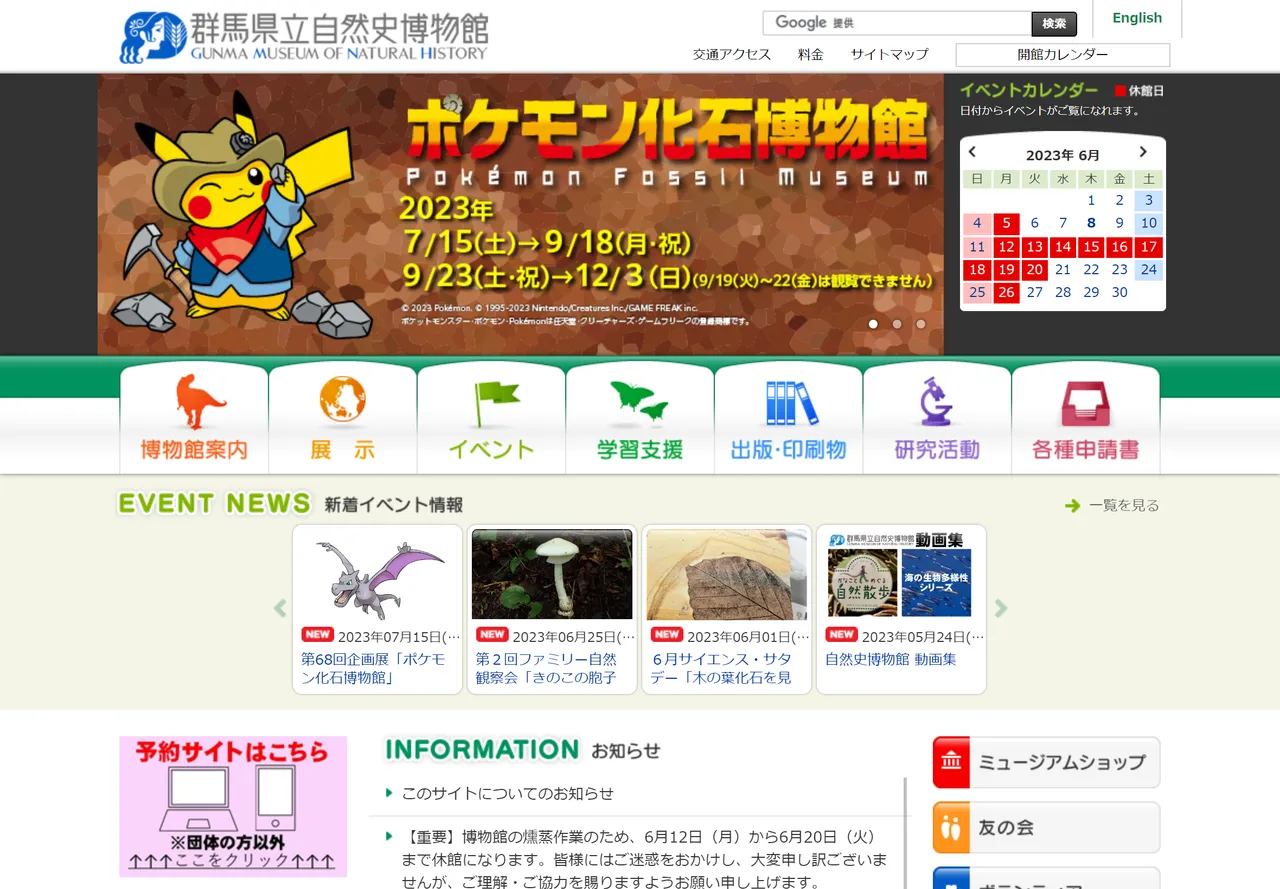1280x889 pixels.
Task: Select June 12 in event calendar
Action: coord(1006,247)
